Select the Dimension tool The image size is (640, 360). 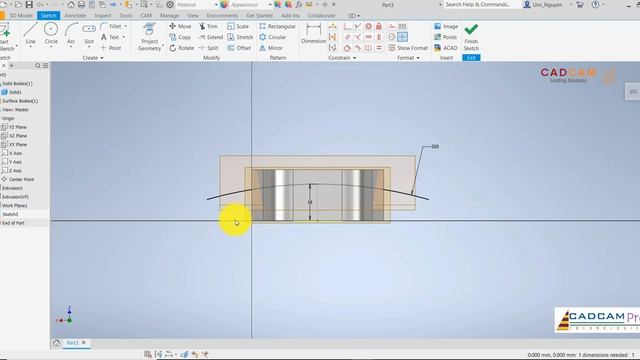[313, 33]
